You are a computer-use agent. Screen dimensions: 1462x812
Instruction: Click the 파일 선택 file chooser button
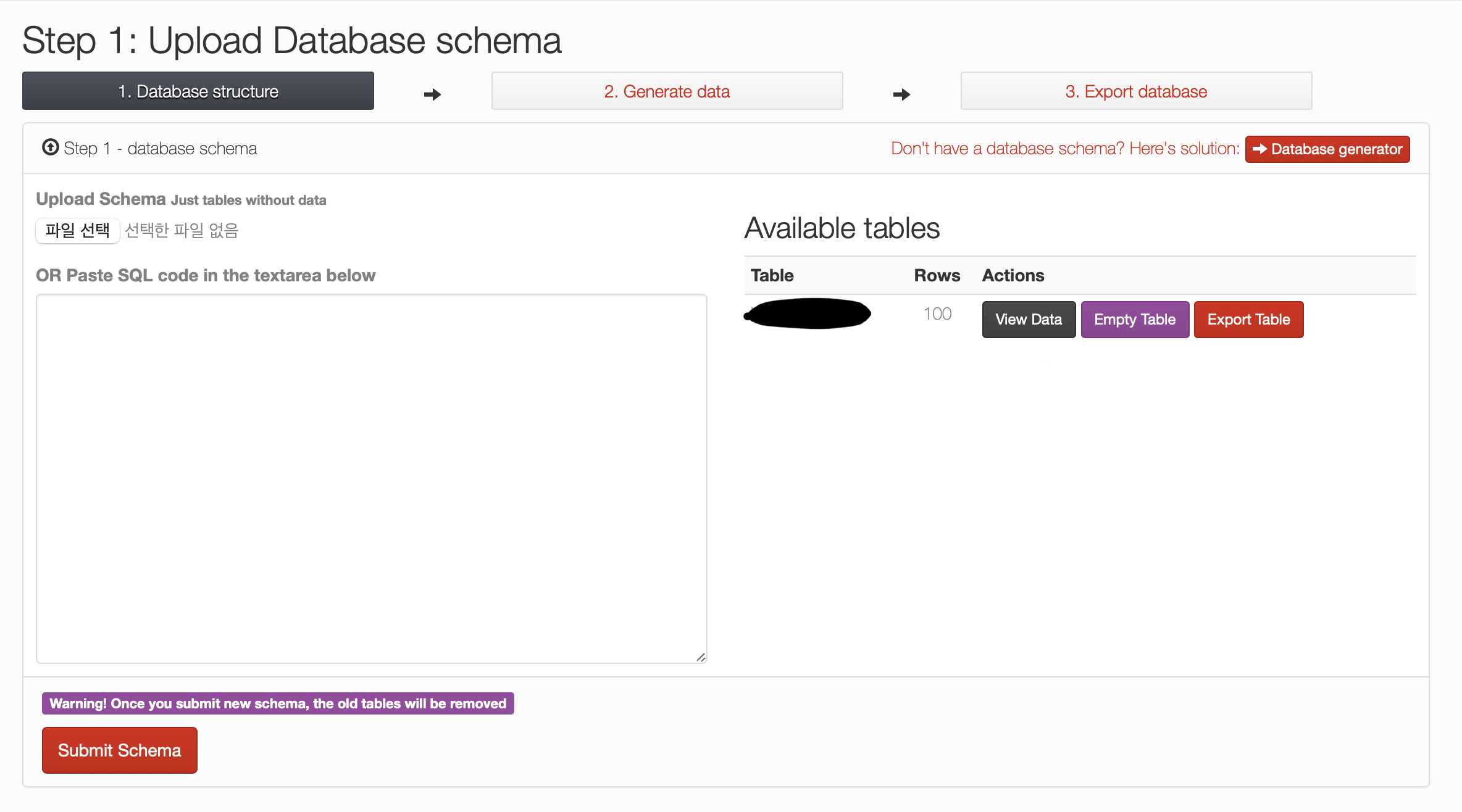click(78, 231)
